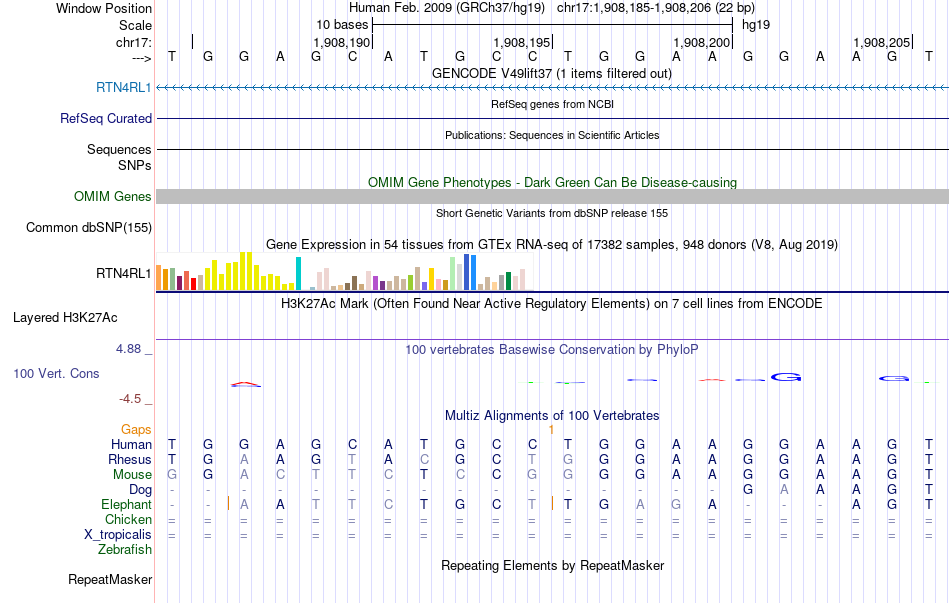This screenshot has width=950, height=603.
Task: Click the OMIM Gene Phenotypes track title
Action: tap(552, 182)
